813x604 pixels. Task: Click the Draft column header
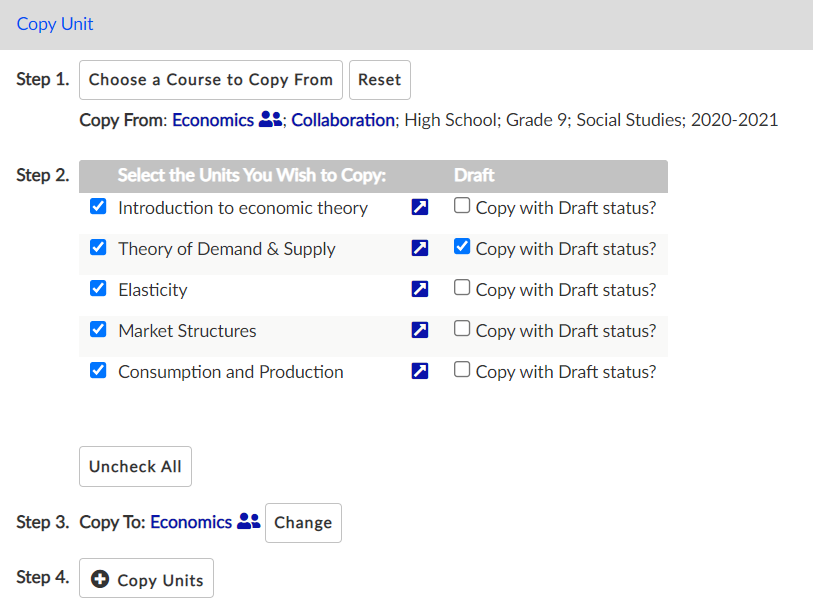tap(474, 175)
